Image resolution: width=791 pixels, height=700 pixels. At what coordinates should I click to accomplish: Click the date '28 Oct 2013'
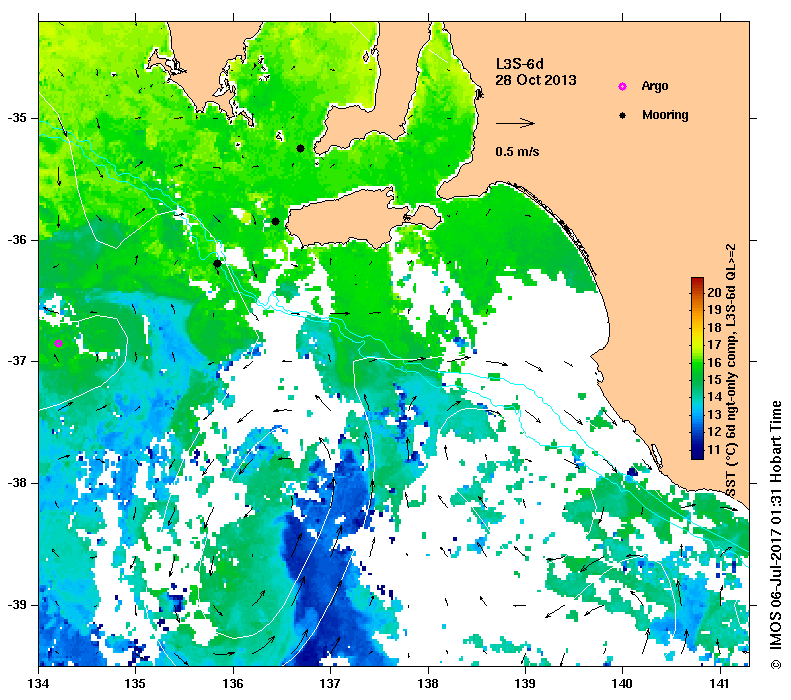pyautogui.click(x=536, y=80)
